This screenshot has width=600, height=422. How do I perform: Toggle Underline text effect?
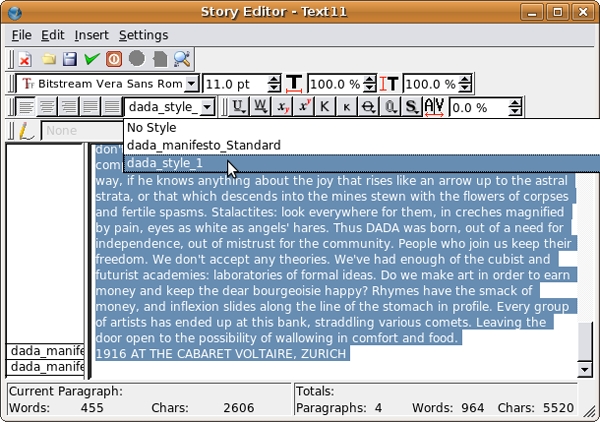238,107
